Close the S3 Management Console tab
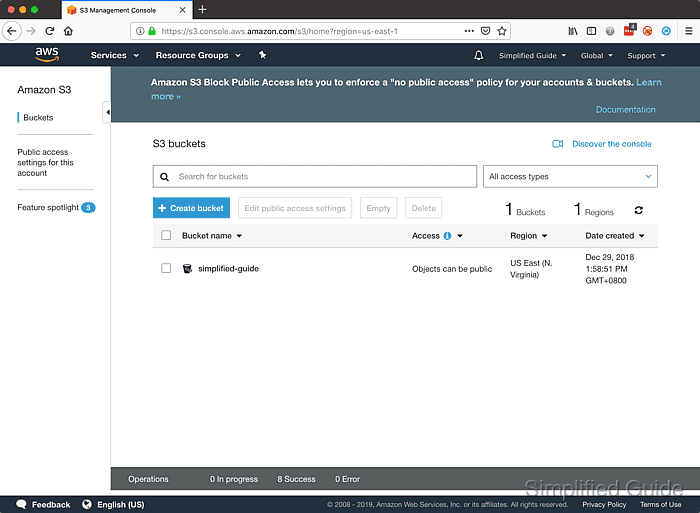This screenshot has height=513, width=700. tap(182, 10)
